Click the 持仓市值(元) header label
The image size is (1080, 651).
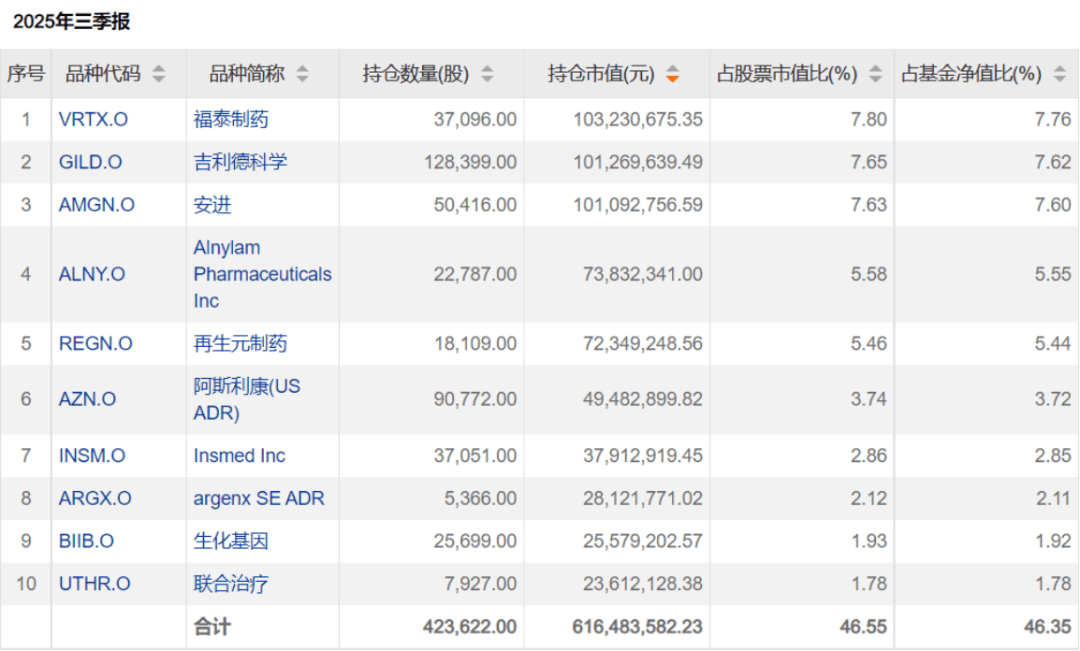pos(601,74)
